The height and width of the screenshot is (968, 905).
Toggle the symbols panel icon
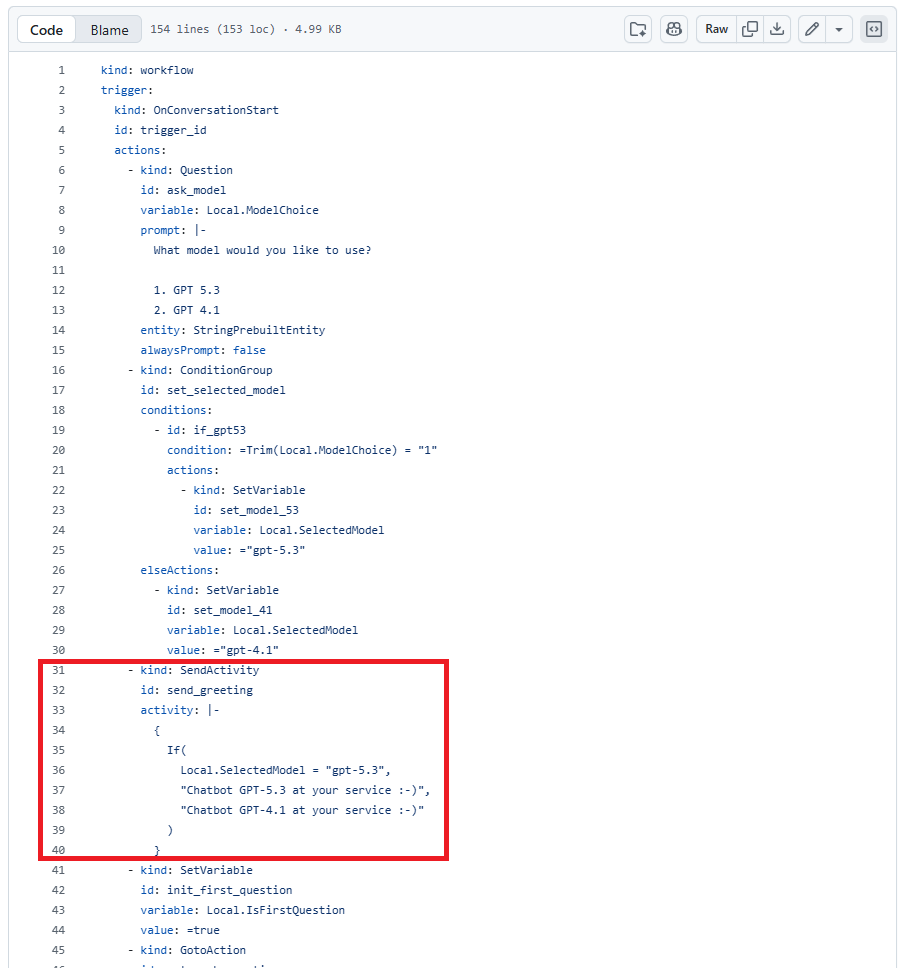click(x=873, y=29)
